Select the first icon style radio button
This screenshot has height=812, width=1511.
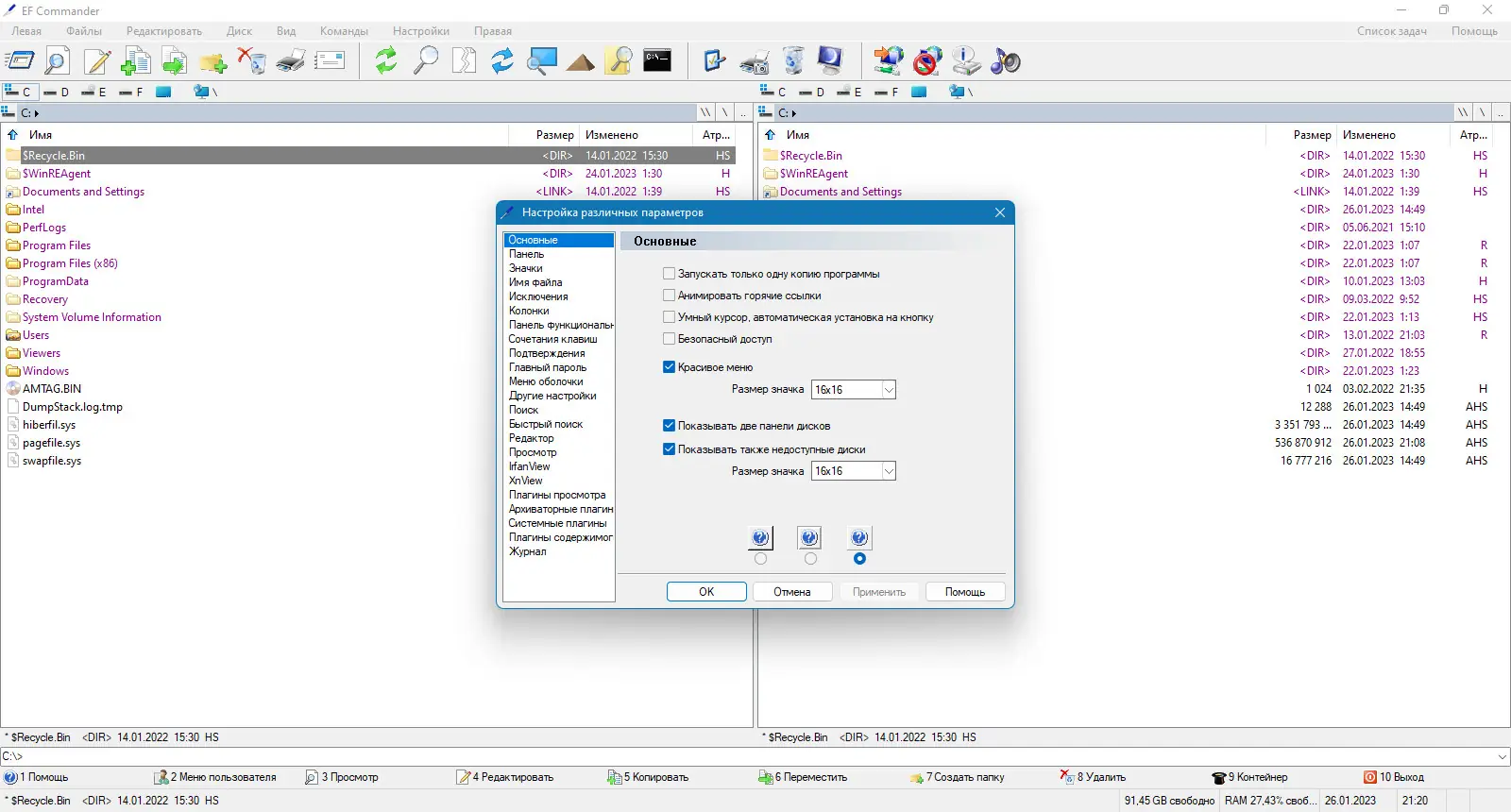pyautogui.click(x=761, y=559)
